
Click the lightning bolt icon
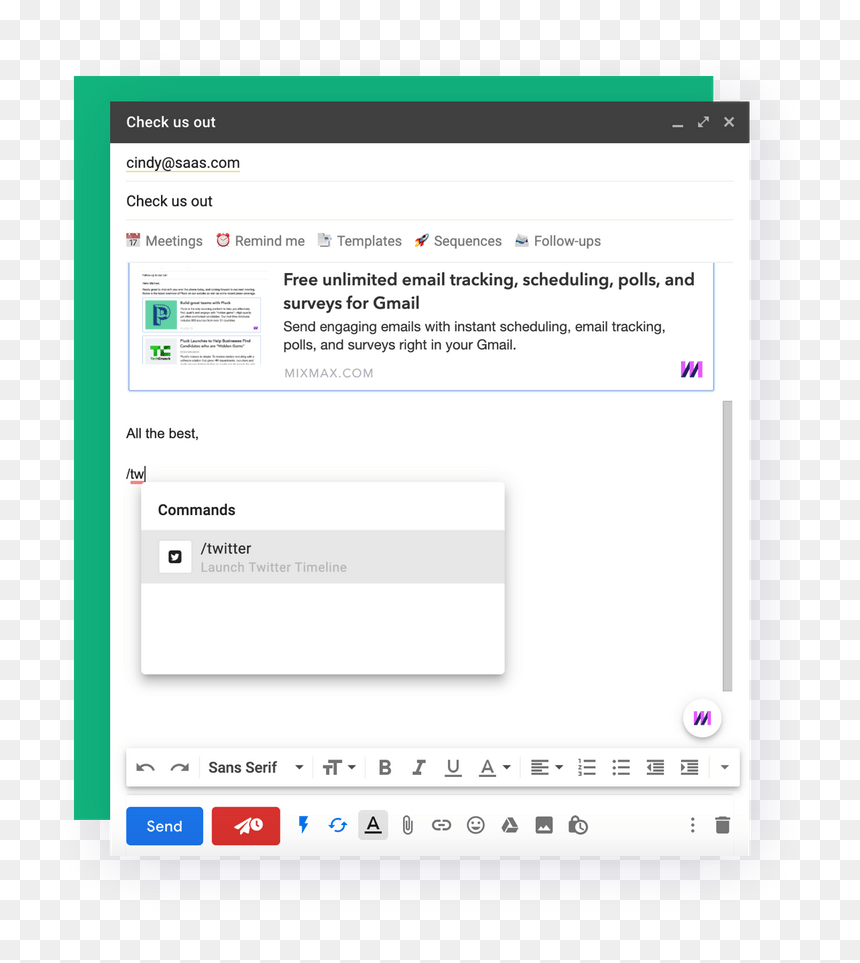tap(303, 825)
